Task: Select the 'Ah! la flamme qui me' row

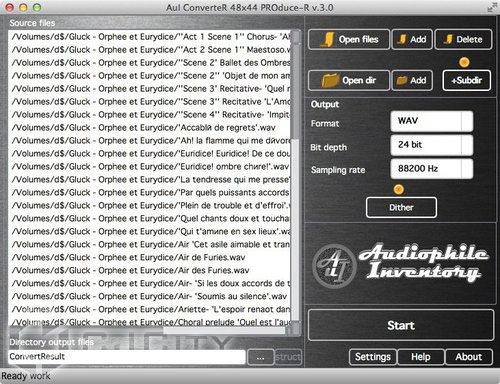Action: pos(149,141)
